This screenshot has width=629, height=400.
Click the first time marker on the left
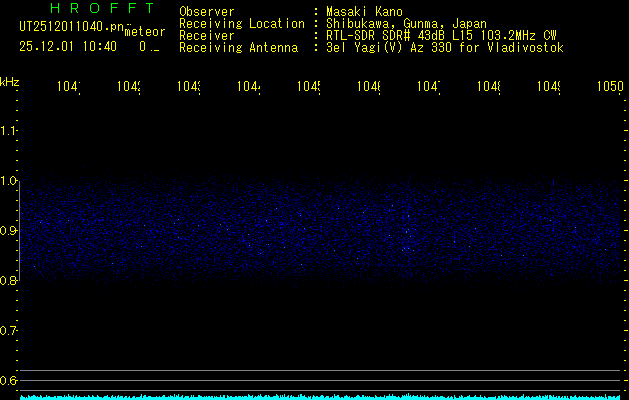[68, 87]
